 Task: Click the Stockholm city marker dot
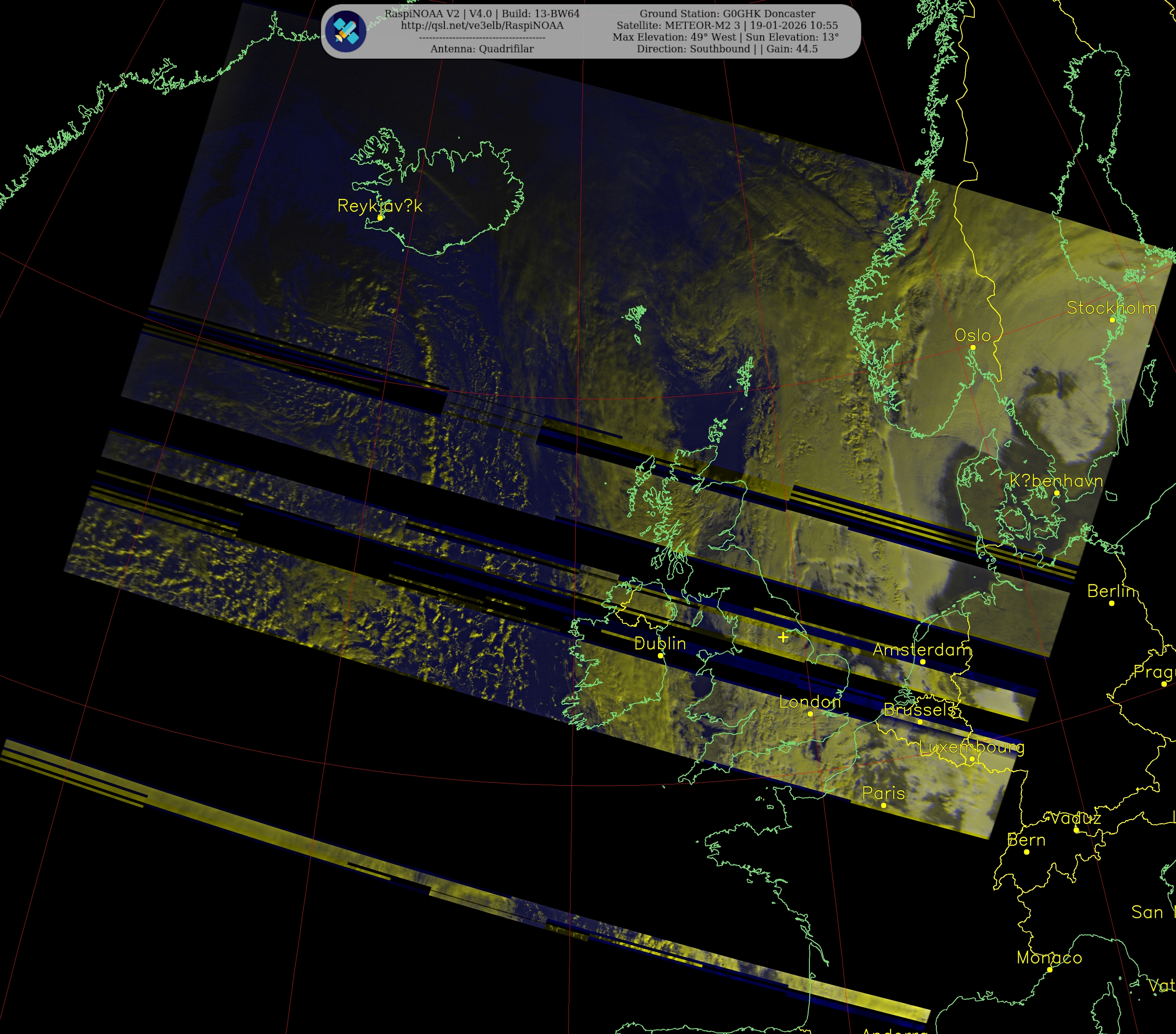[x=1112, y=320]
